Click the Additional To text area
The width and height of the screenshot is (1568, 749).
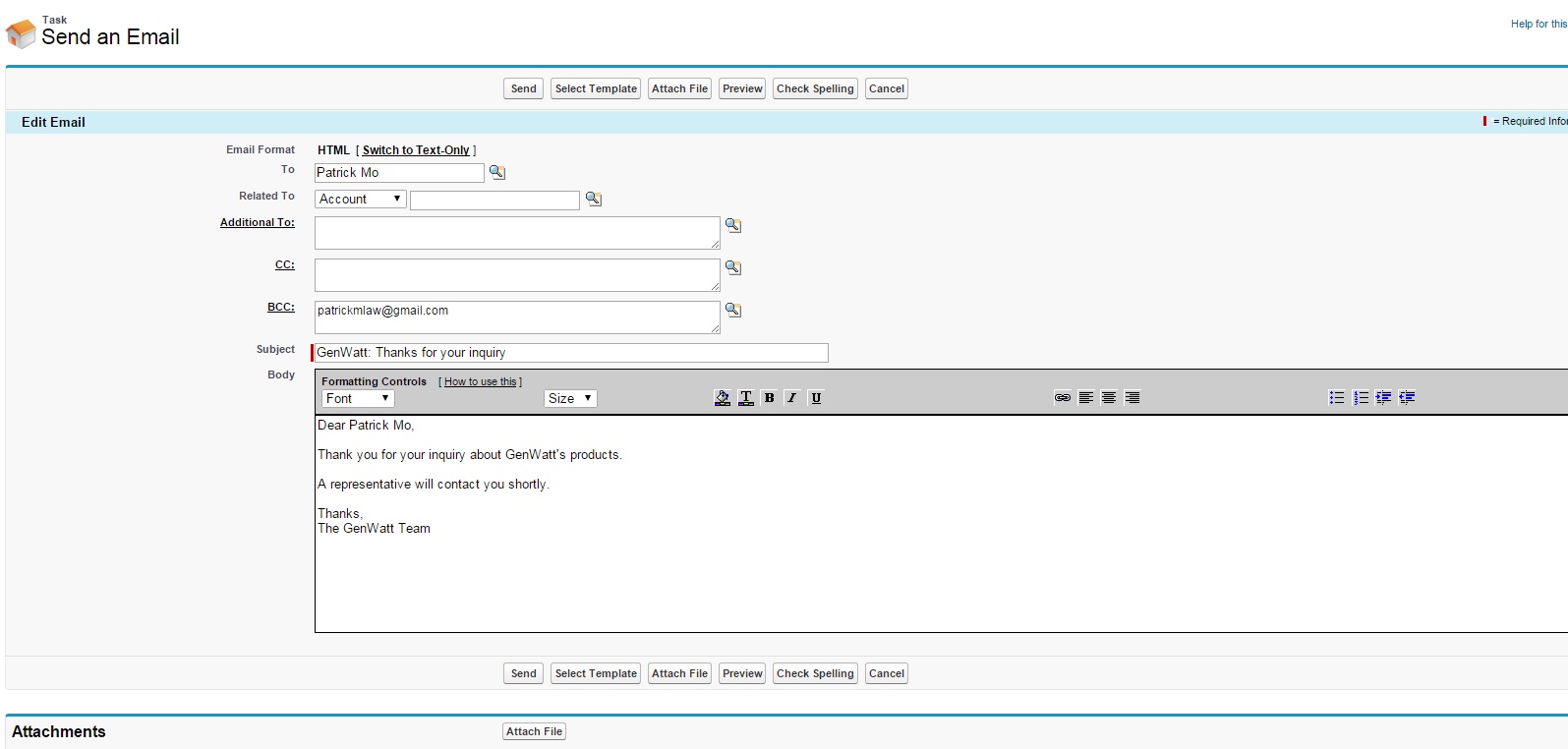point(517,233)
